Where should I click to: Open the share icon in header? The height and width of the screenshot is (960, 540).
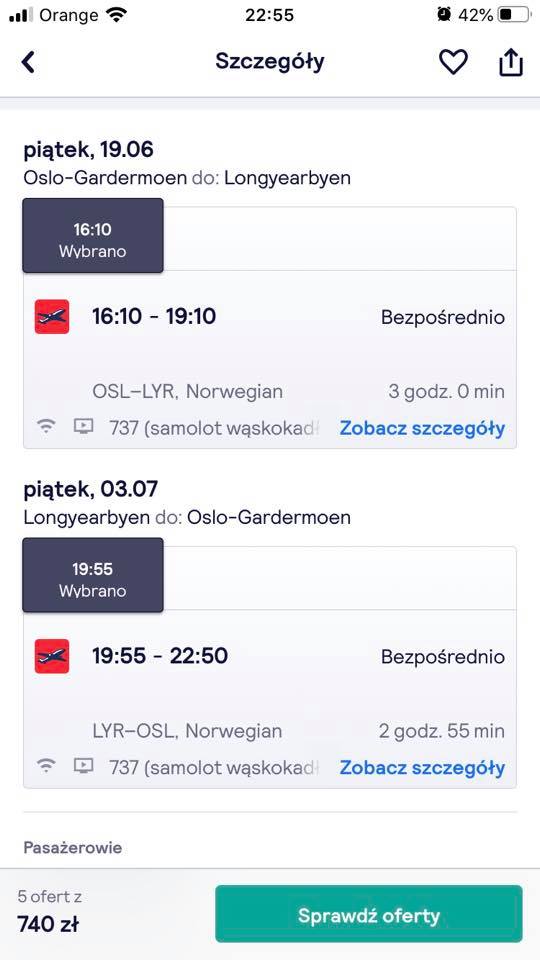pyautogui.click(x=511, y=62)
